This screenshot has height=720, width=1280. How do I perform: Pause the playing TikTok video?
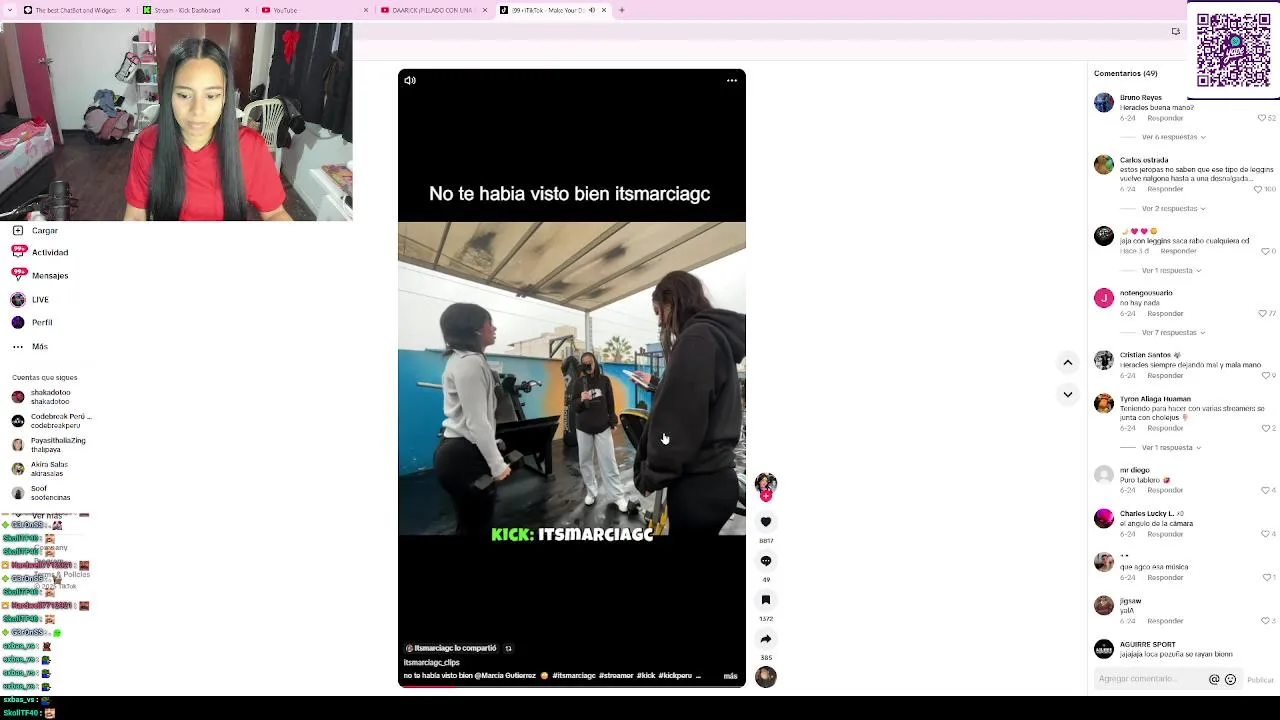[x=572, y=378]
